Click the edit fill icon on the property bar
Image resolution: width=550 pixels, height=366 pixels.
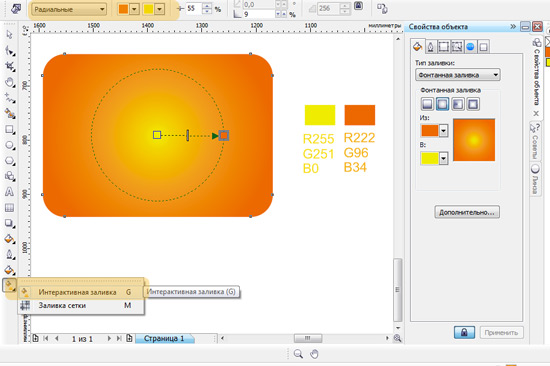pos(16,9)
